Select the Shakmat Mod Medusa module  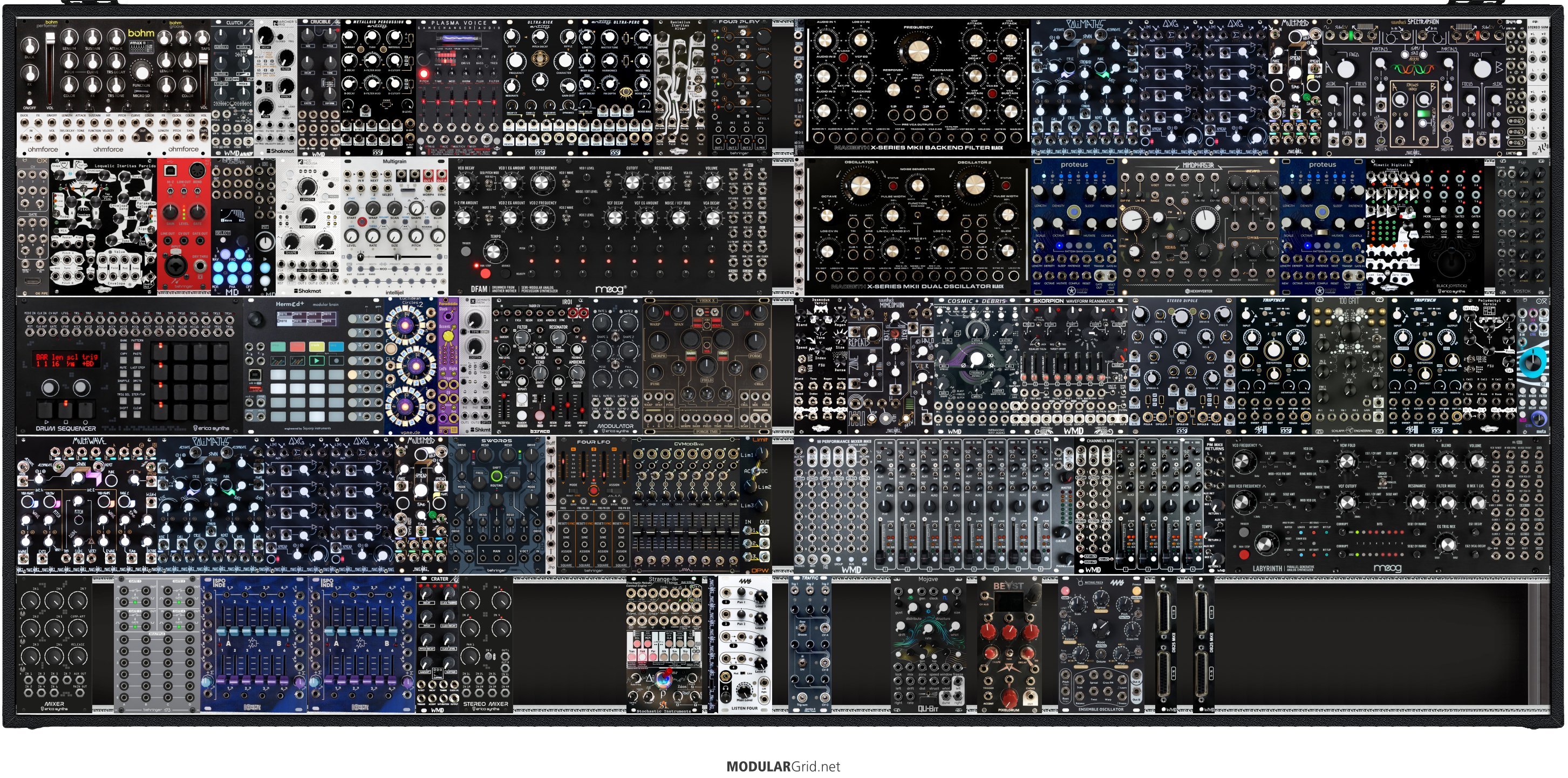click(308, 227)
